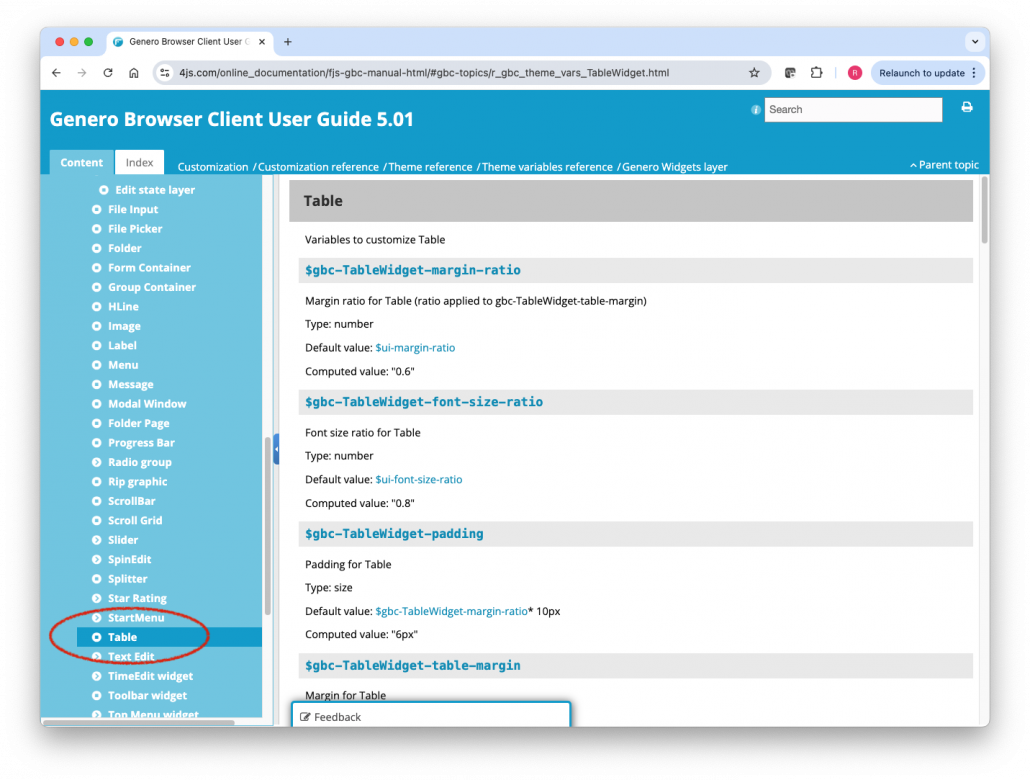Viewport: 1030px width, 780px height.
Task: Close the Genero Browser Client tab
Action: 262,42
